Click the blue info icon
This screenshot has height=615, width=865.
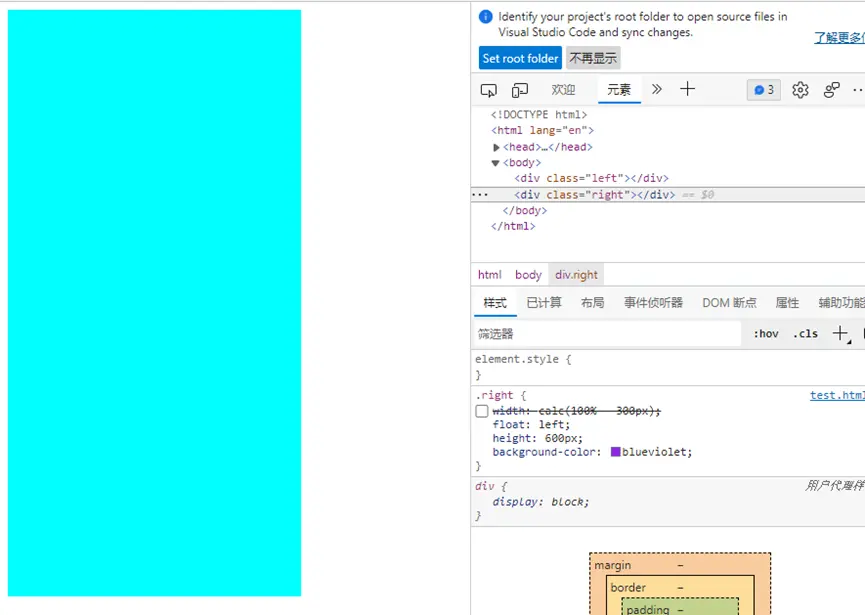[x=485, y=17]
